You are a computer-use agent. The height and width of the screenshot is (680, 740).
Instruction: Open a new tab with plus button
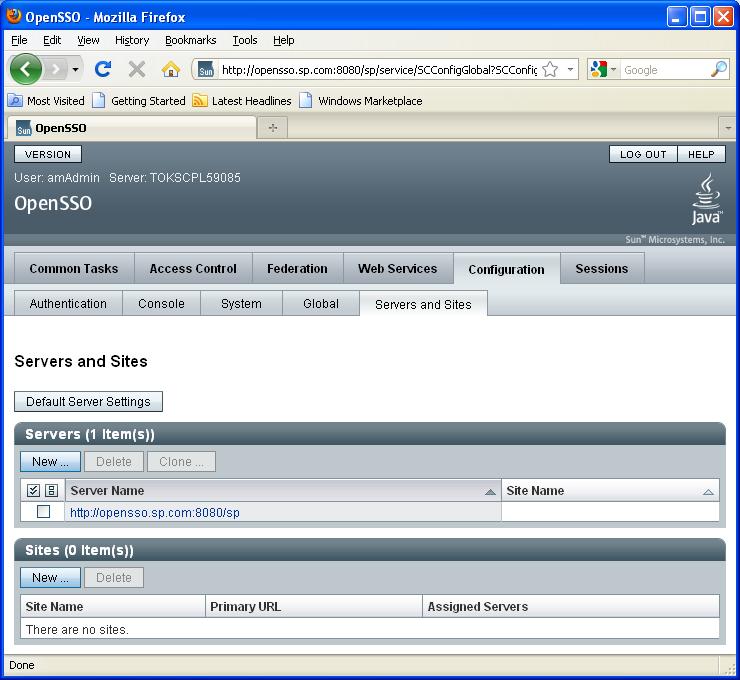pos(273,128)
